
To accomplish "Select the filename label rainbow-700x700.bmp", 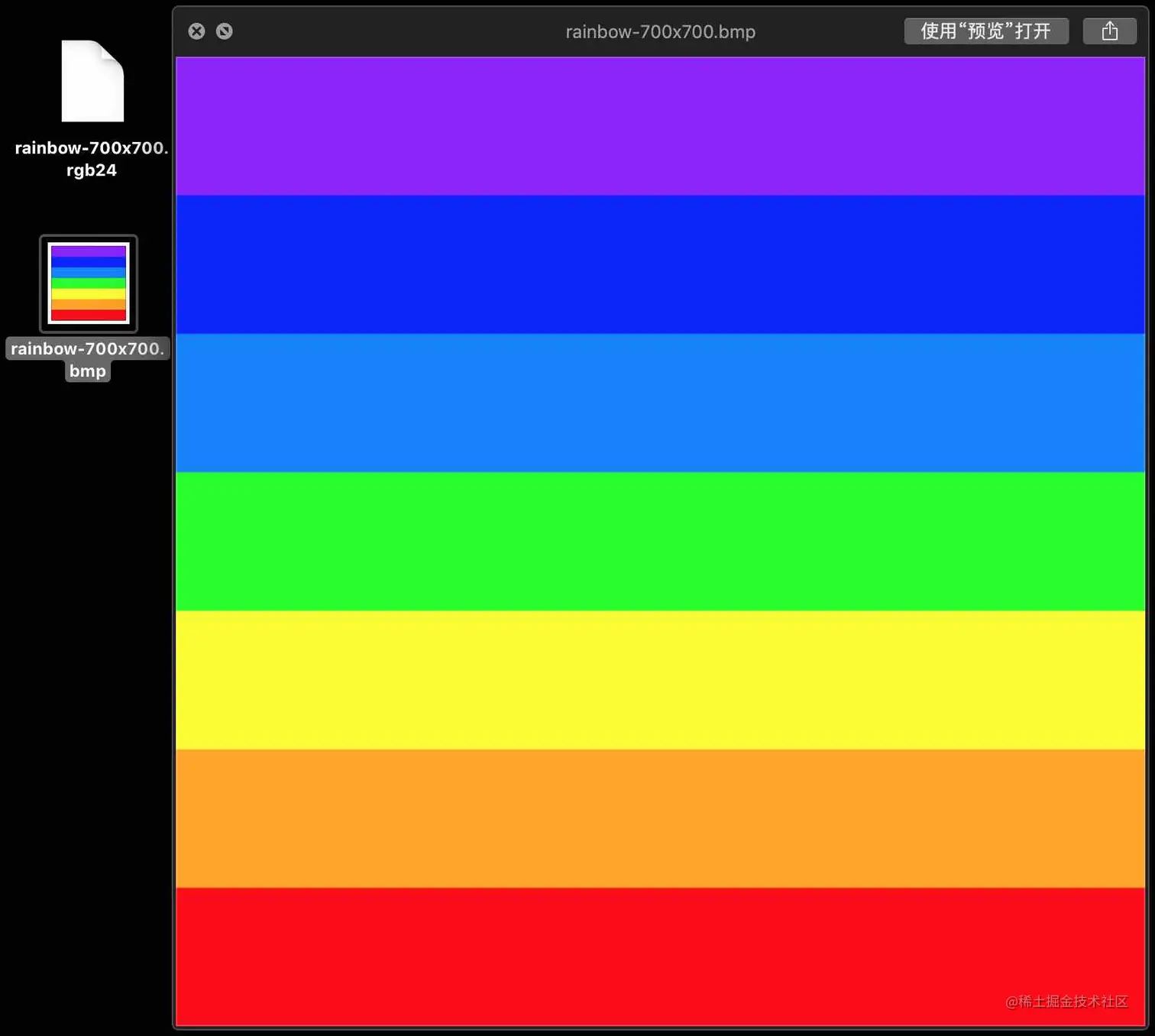I will [x=87, y=359].
